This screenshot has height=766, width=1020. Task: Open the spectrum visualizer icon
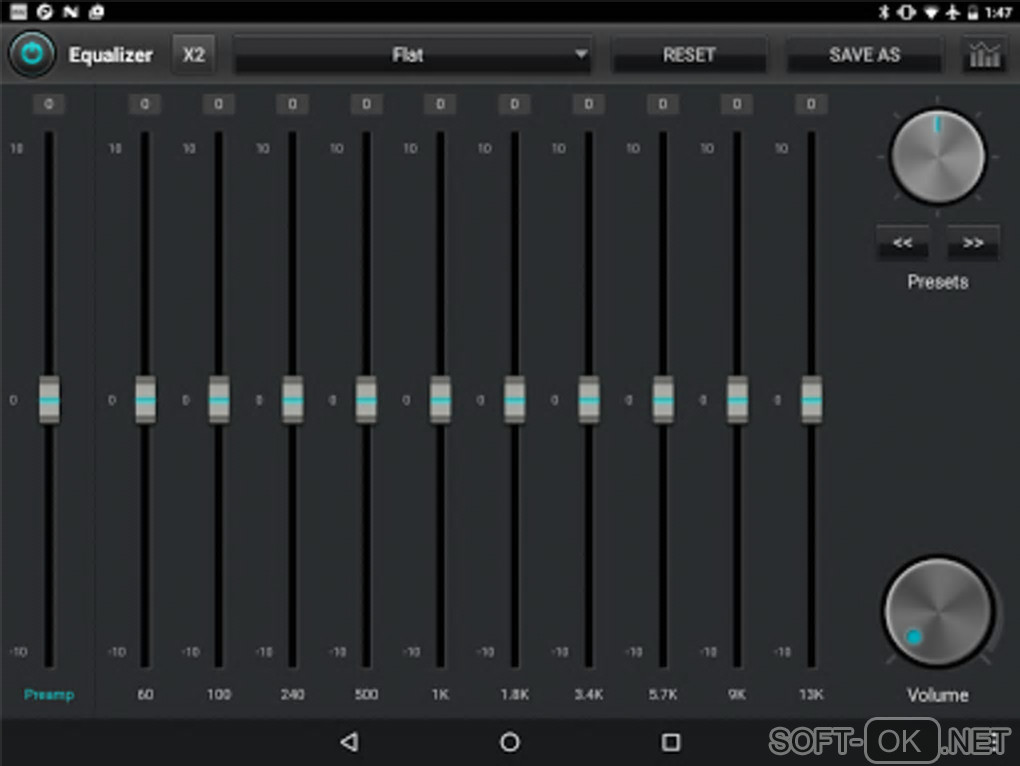coord(984,55)
